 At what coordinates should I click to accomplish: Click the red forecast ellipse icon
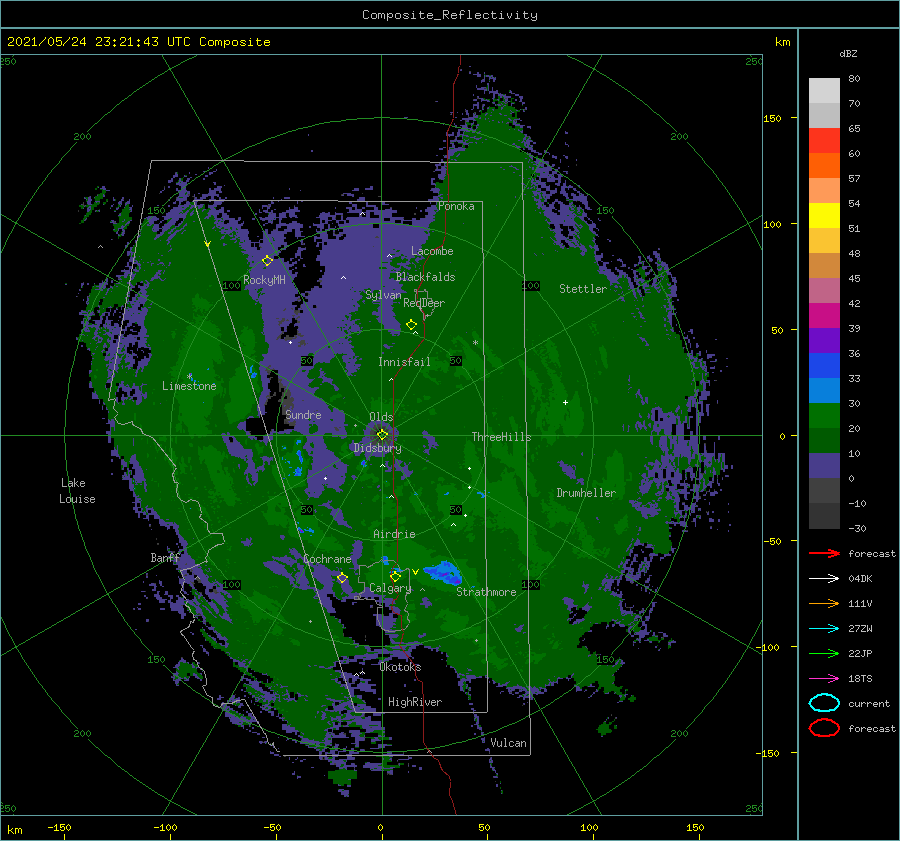[824, 728]
